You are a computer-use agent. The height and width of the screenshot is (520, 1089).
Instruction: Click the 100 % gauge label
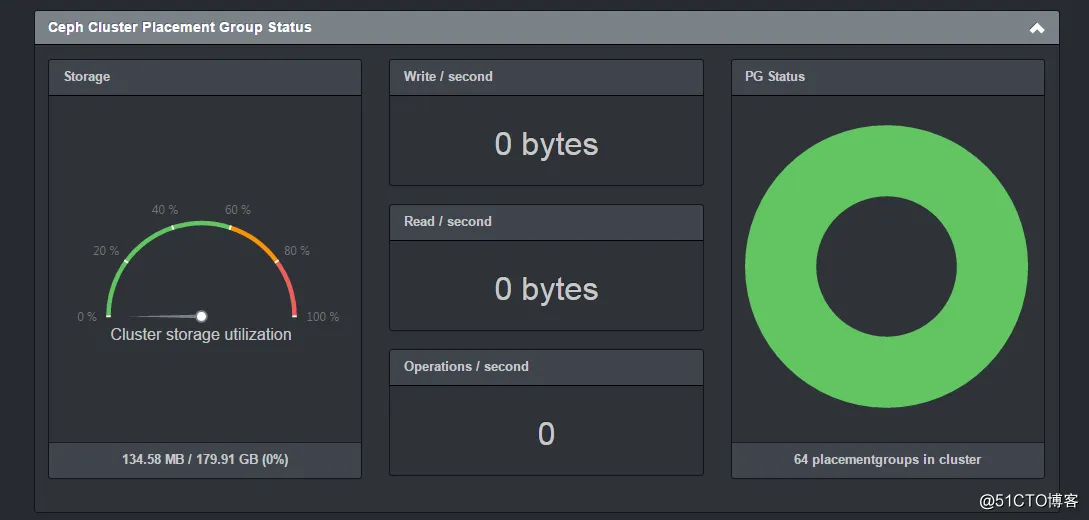(x=323, y=317)
